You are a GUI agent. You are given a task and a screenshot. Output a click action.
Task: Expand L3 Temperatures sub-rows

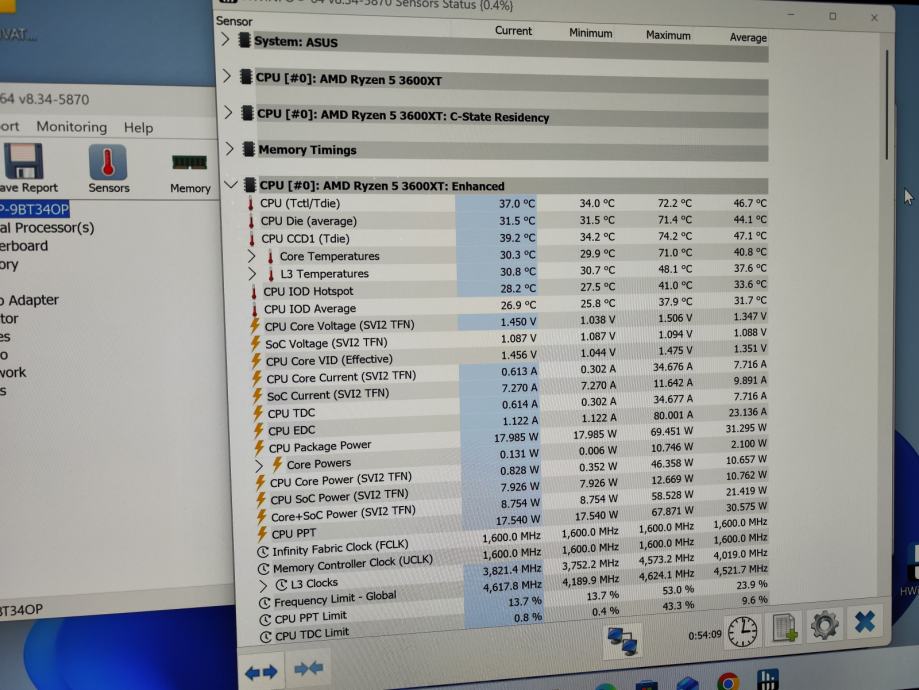(x=252, y=274)
